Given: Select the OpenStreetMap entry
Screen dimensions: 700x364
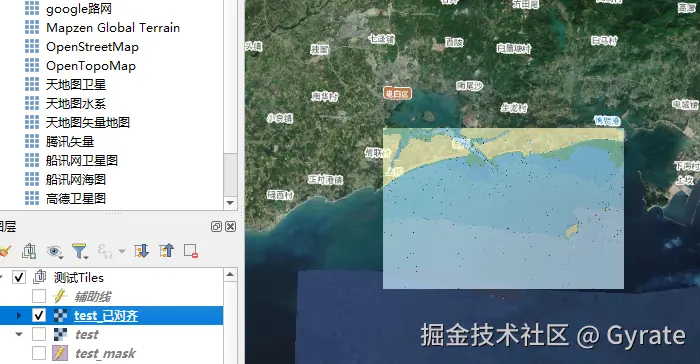Looking at the screenshot, I should tap(92, 46).
